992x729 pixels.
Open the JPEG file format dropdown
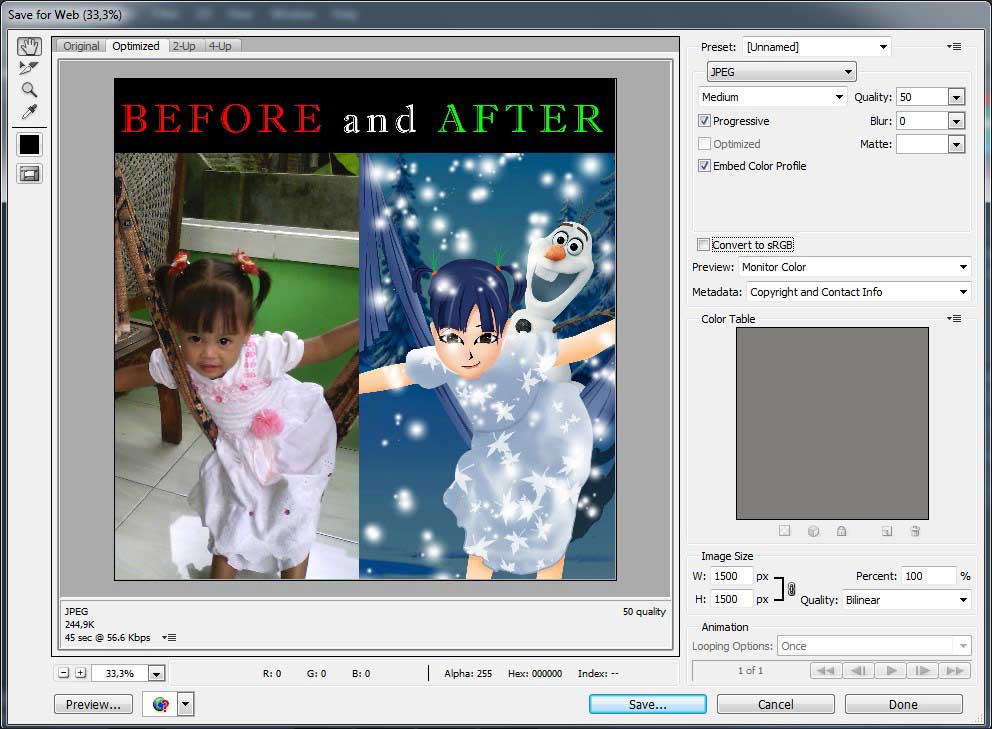pyautogui.click(x=781, y=72)
